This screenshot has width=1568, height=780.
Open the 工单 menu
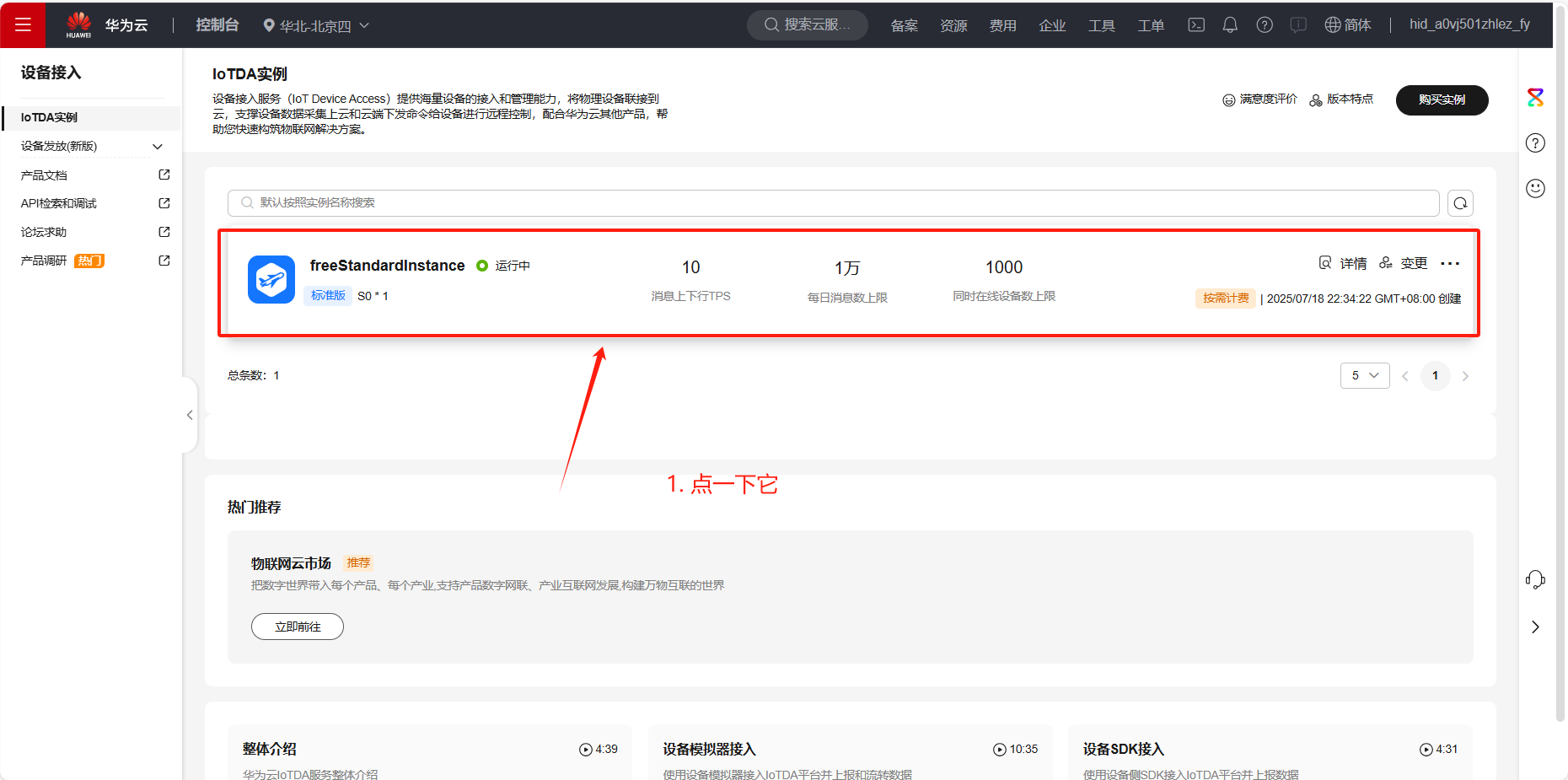click(x=1151, y=26)
